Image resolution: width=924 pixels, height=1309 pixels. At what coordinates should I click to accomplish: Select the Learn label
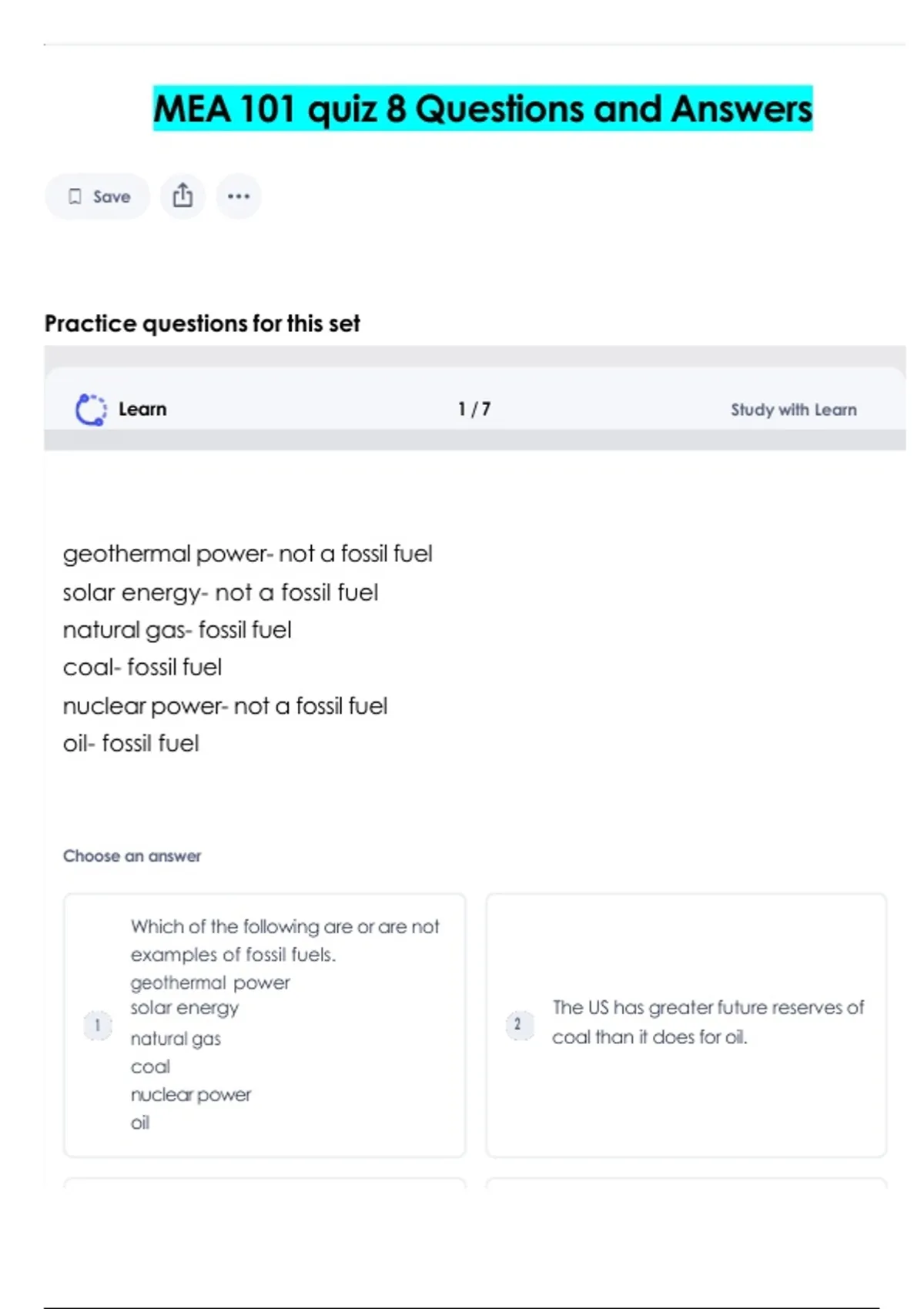pyautogui.click(x=142, y=409)
